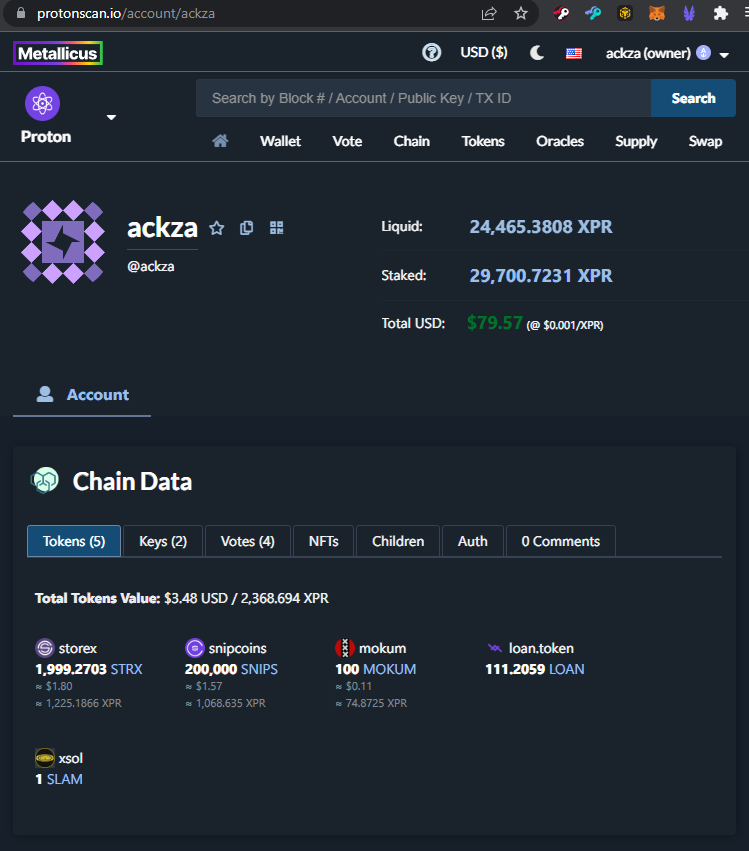The image size is (749, 851).
Task: Click the loan.token icon
Action: click(495, 648)
